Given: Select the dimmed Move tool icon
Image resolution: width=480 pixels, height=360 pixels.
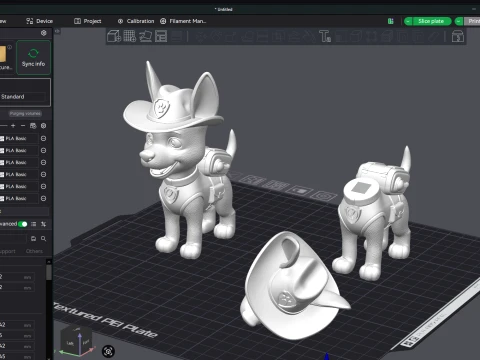Looking at the screenshot, I should 200,36.
